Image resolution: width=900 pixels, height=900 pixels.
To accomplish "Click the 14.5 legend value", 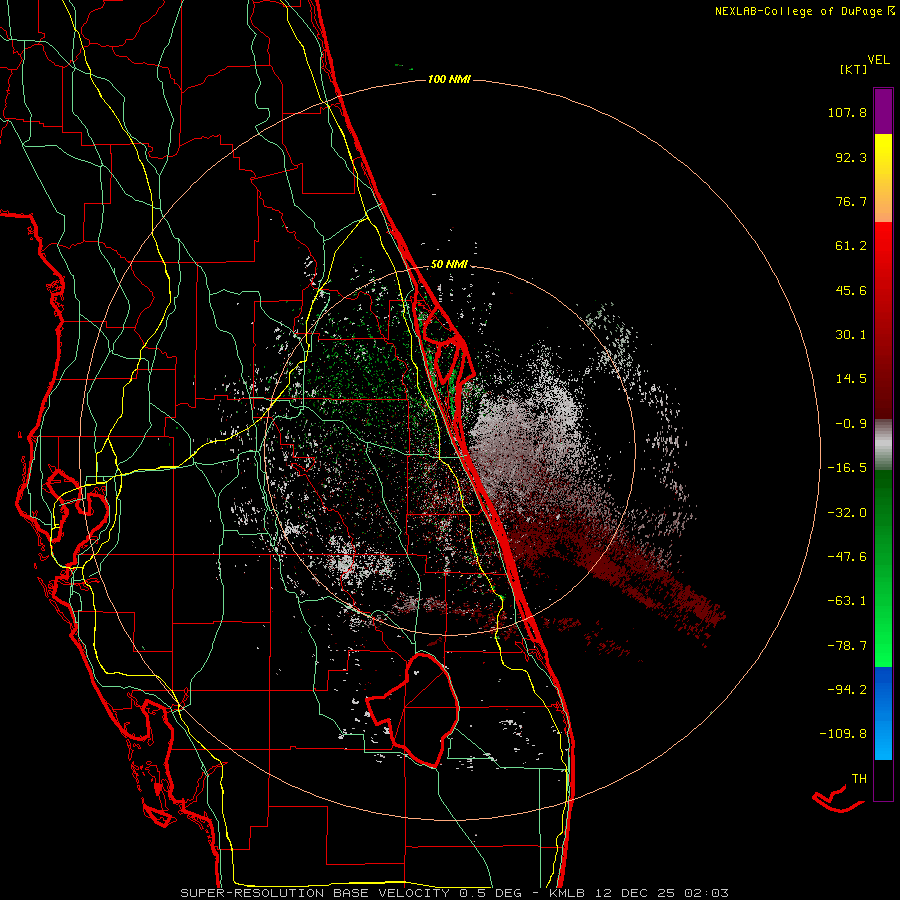I will coord(851,379).
